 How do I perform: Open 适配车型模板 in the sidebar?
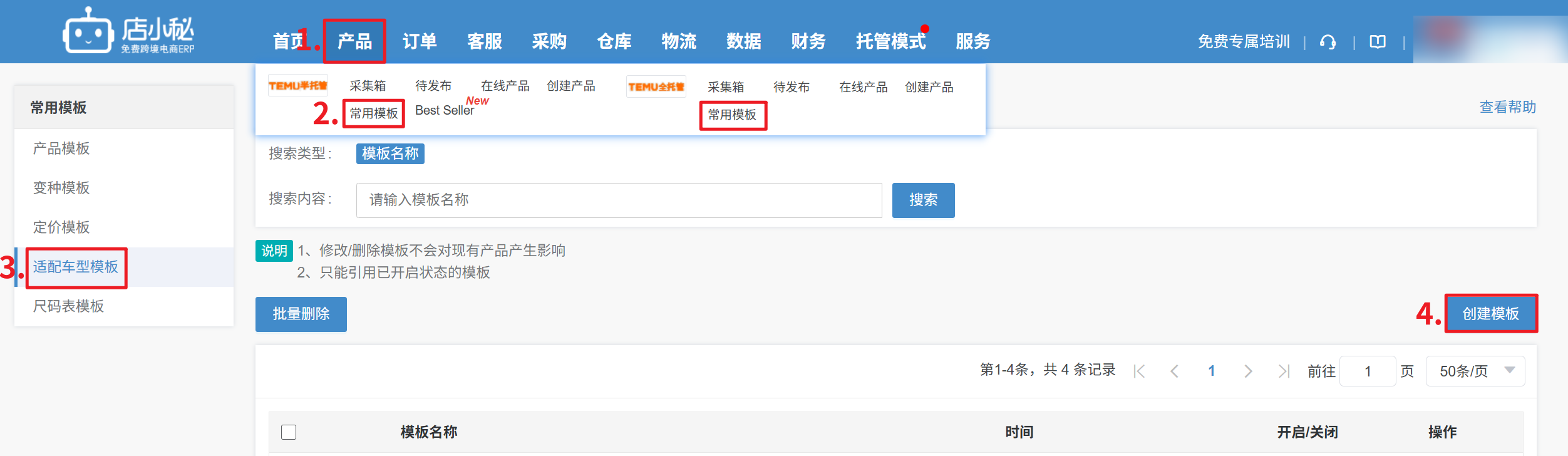coord(124,267)
